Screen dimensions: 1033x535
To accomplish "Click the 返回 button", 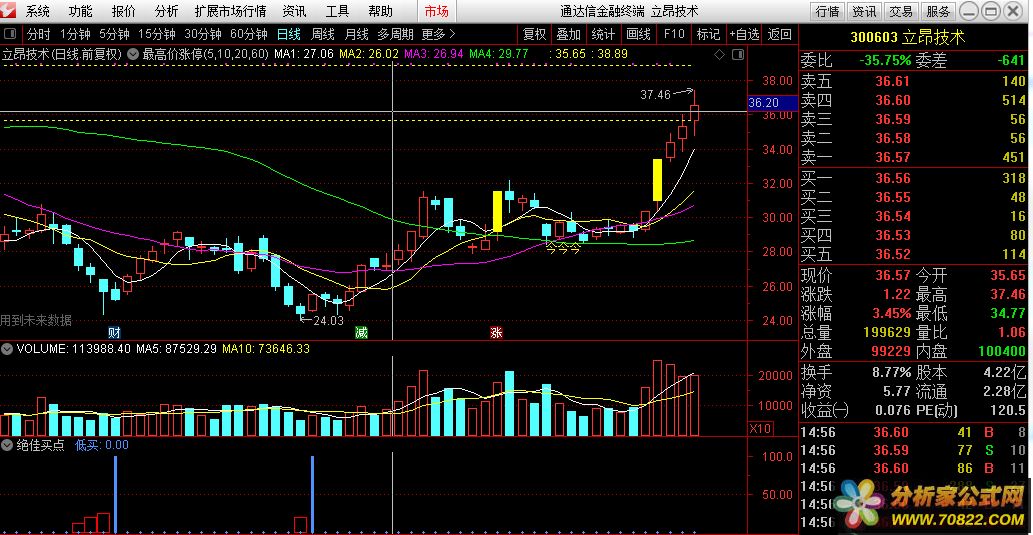I will pos(780,34).
